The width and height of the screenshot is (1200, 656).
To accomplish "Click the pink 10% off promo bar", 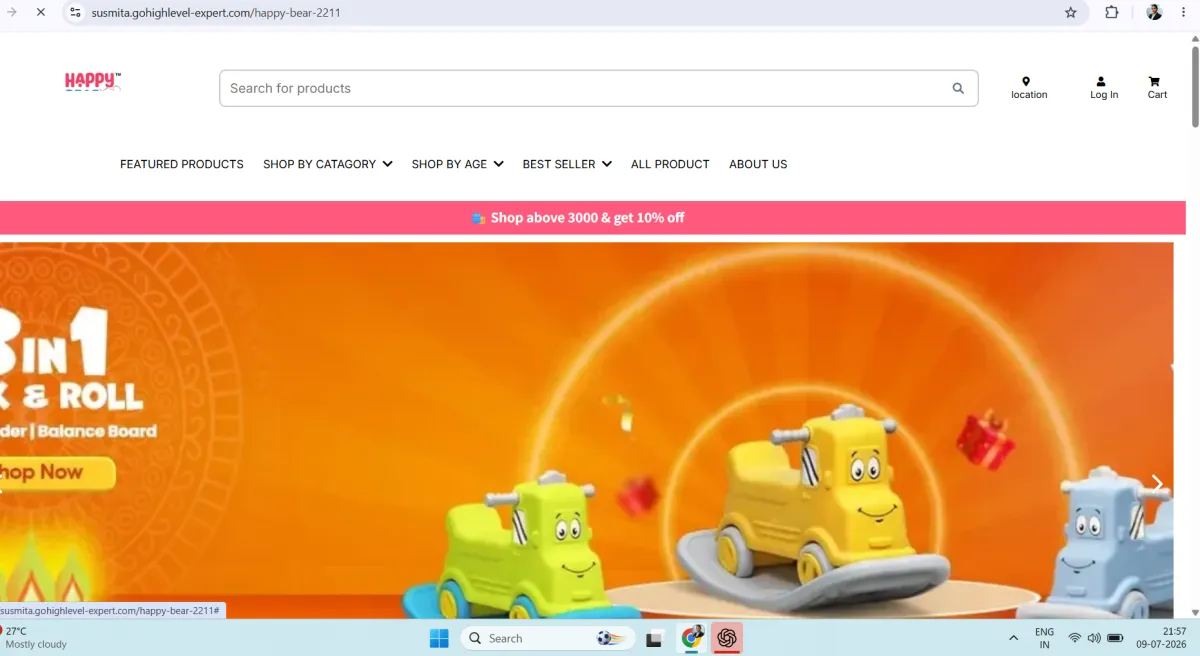I will (x=595, y=217).
